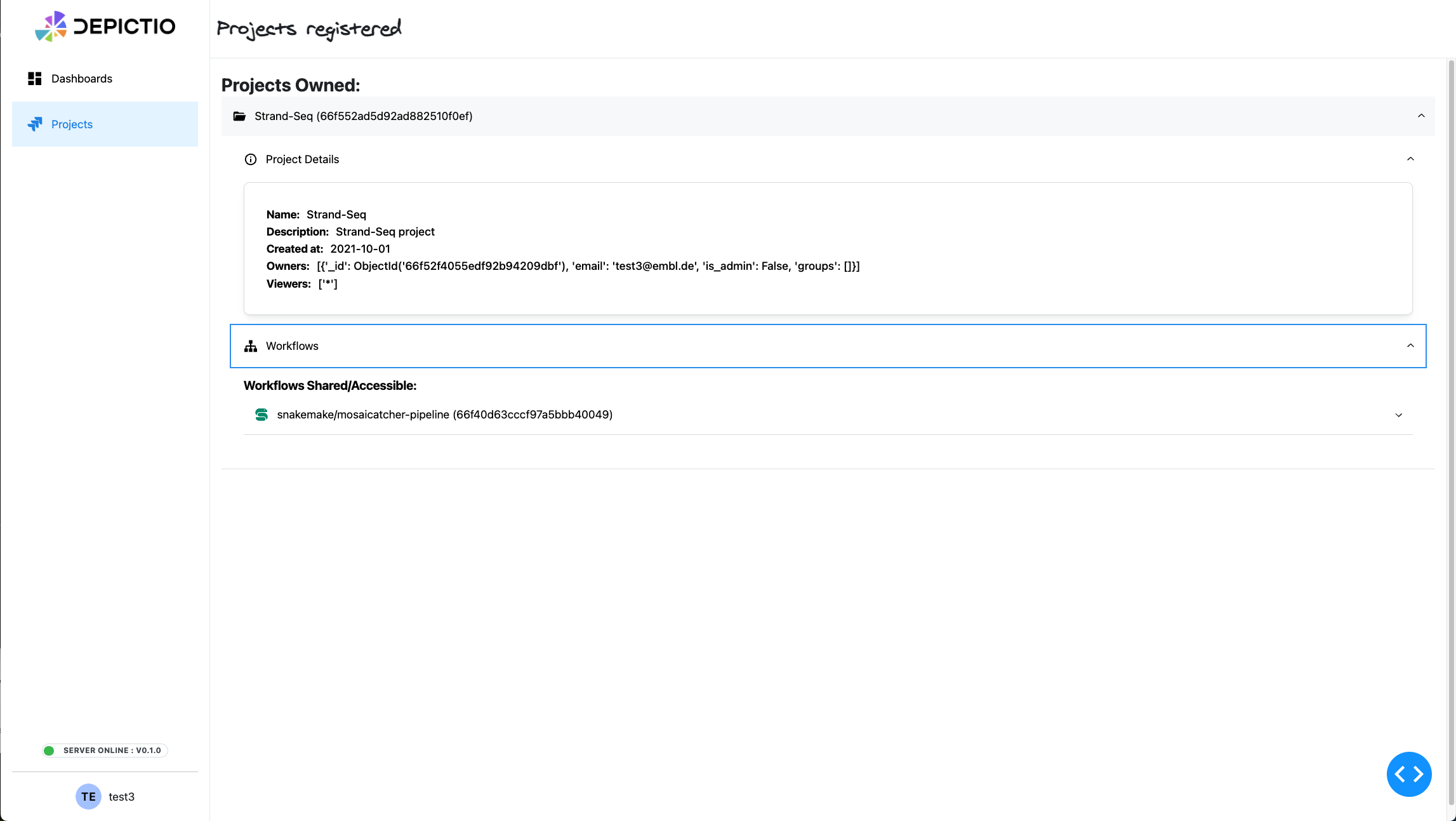Image resolution: width=1456 pixels, height=821 pixels.
Task: Open Projects from the sidebar
Action: click(71, 124)
